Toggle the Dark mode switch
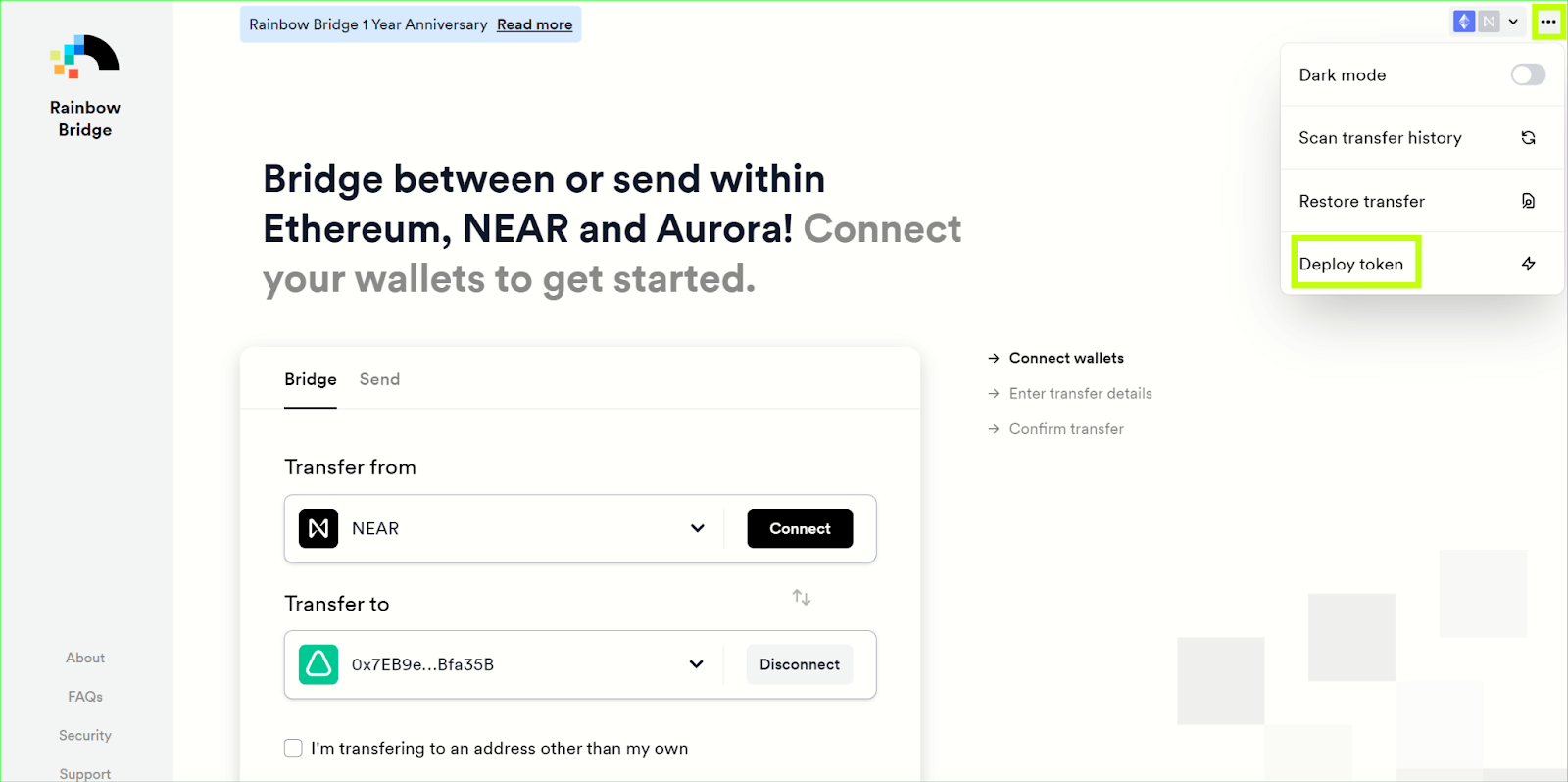1568x782 pixels. pos(1527,75)
